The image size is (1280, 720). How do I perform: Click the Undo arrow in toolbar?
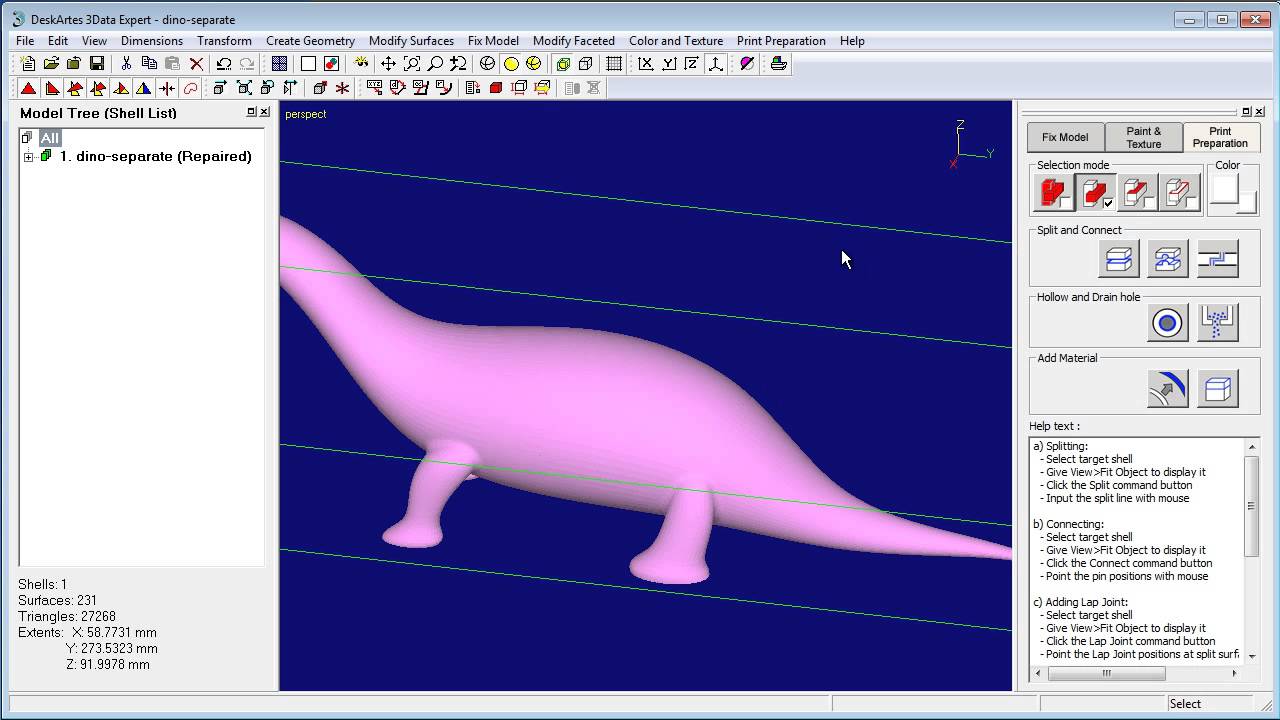coord(224,64)
